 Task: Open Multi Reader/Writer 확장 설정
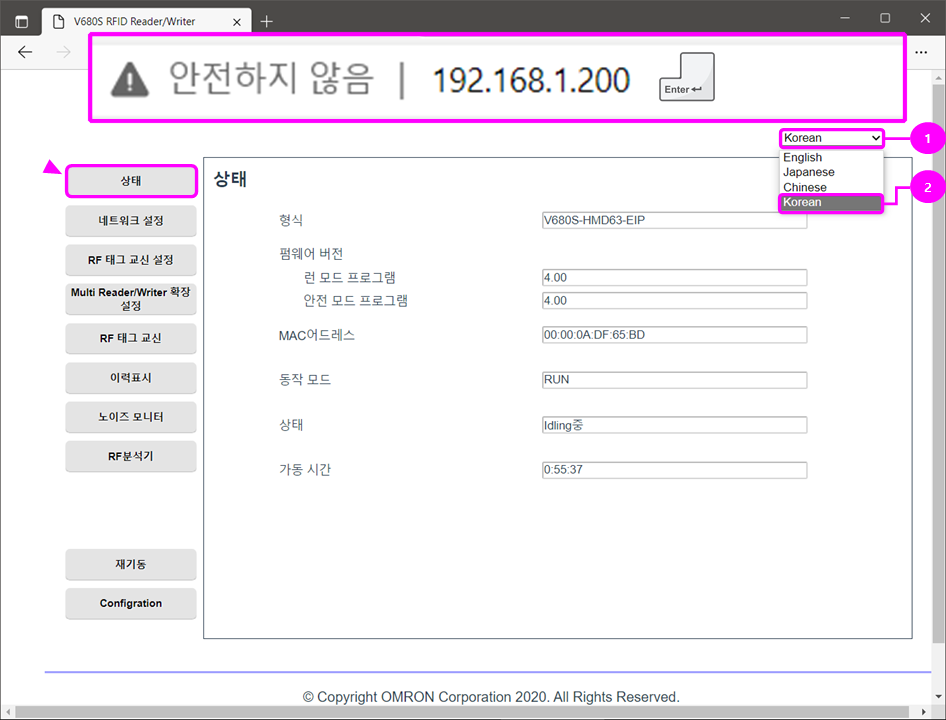pyautogui.click(x=131, y=299)
